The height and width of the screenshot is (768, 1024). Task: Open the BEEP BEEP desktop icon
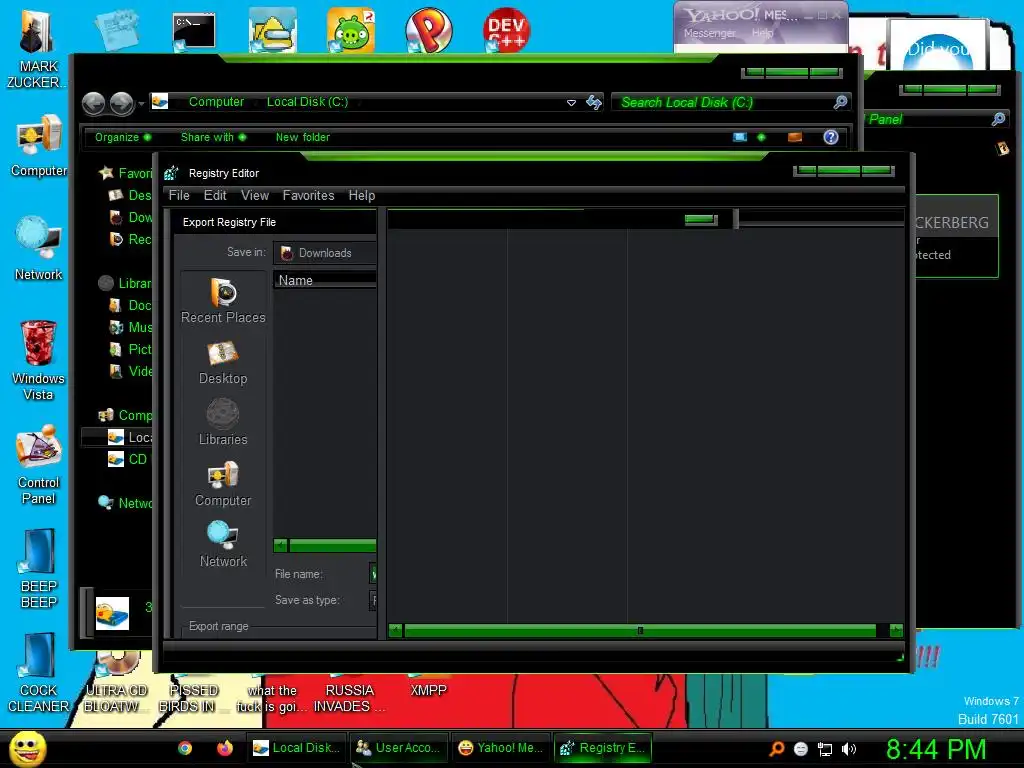pyautogui.click(x=39, y=568)
